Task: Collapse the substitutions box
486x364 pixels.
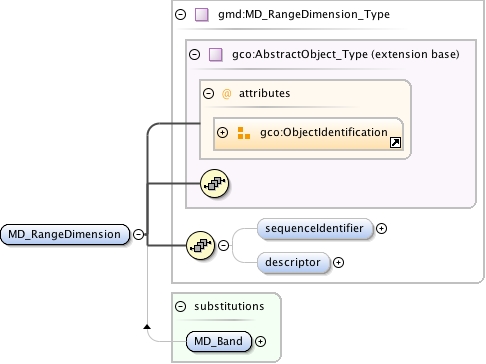Action: (x=180, y=306)
